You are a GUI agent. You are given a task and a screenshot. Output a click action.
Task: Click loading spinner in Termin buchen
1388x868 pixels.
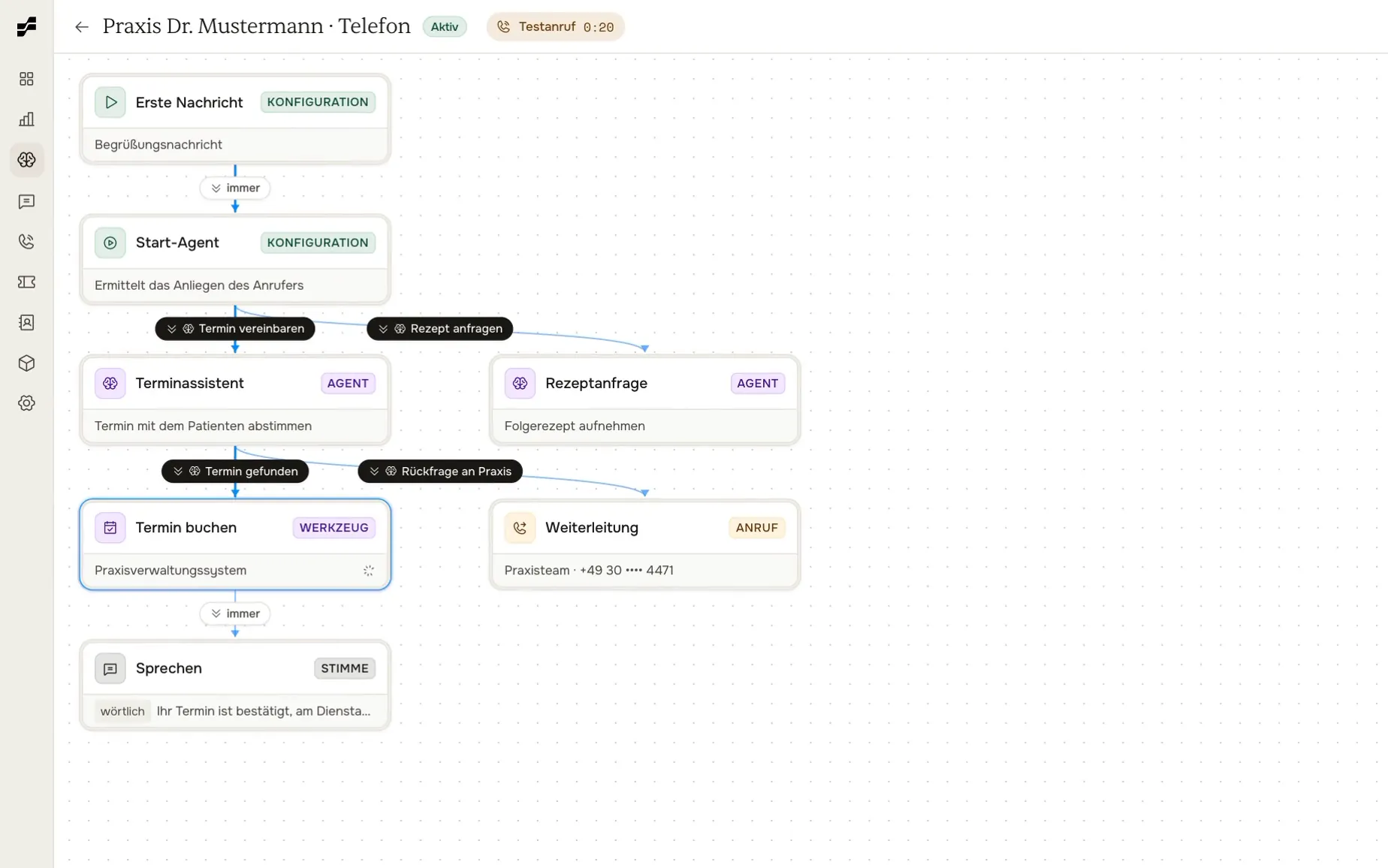368,571
